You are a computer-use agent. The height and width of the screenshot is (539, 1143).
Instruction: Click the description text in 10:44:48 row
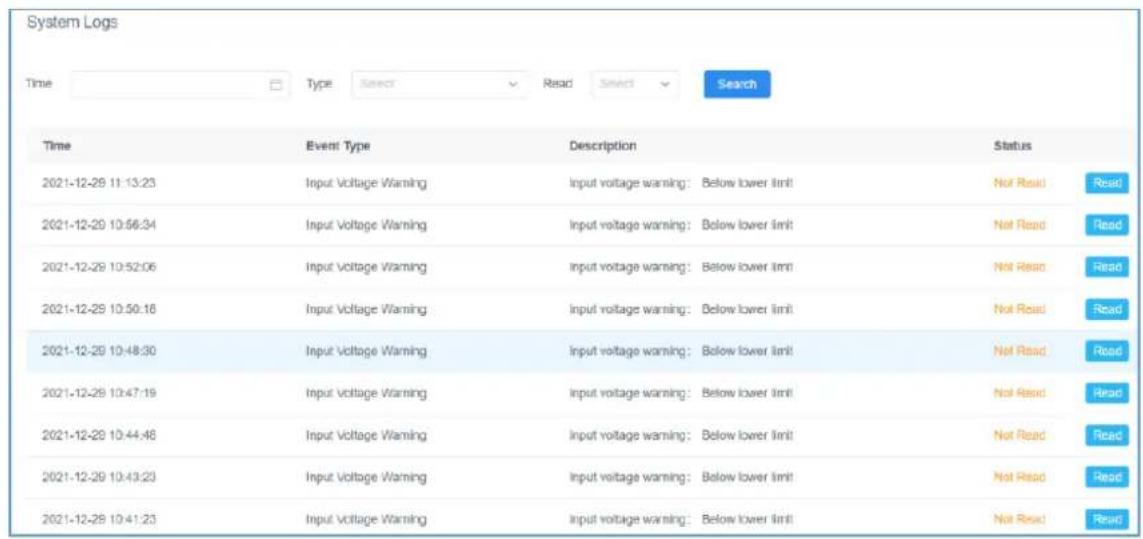click(x=681, y=435)
